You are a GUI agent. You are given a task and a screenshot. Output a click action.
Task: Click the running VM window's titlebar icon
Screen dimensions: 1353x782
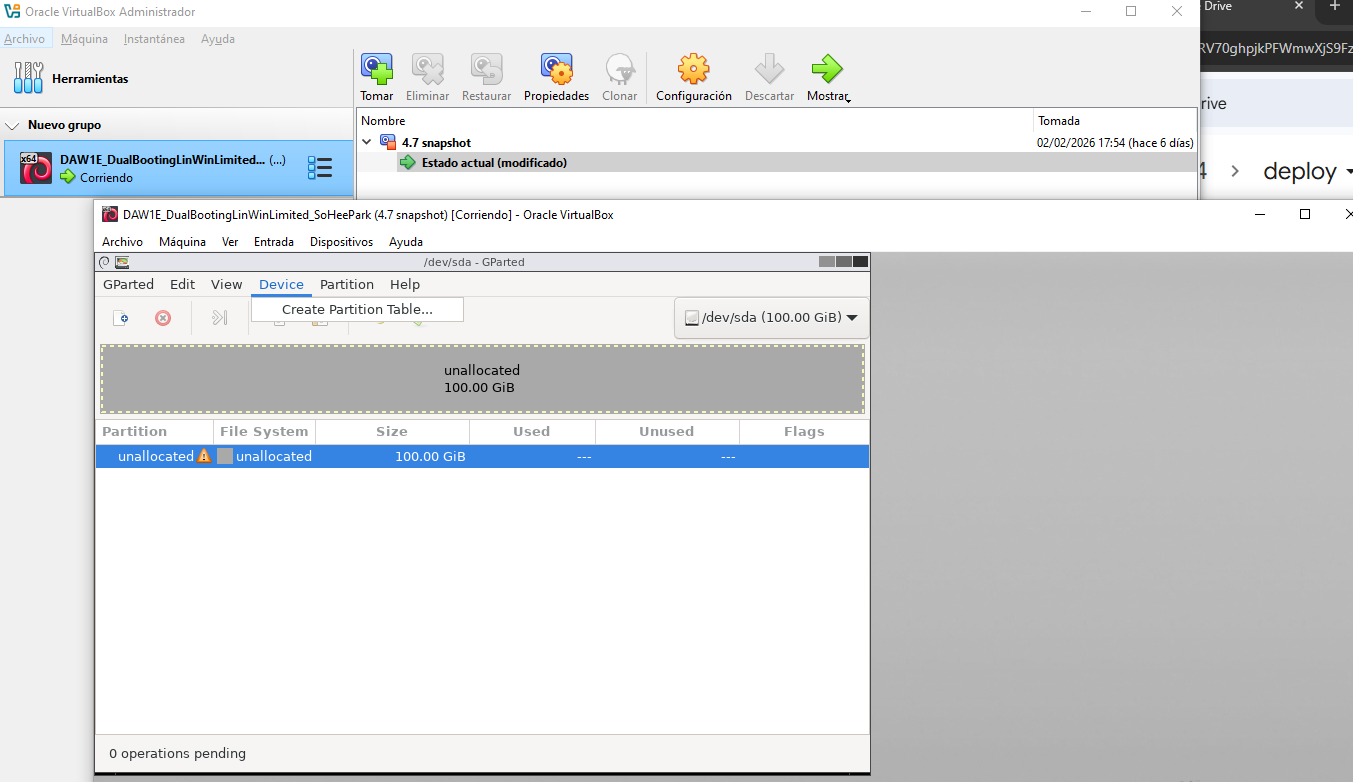point(110,214)
